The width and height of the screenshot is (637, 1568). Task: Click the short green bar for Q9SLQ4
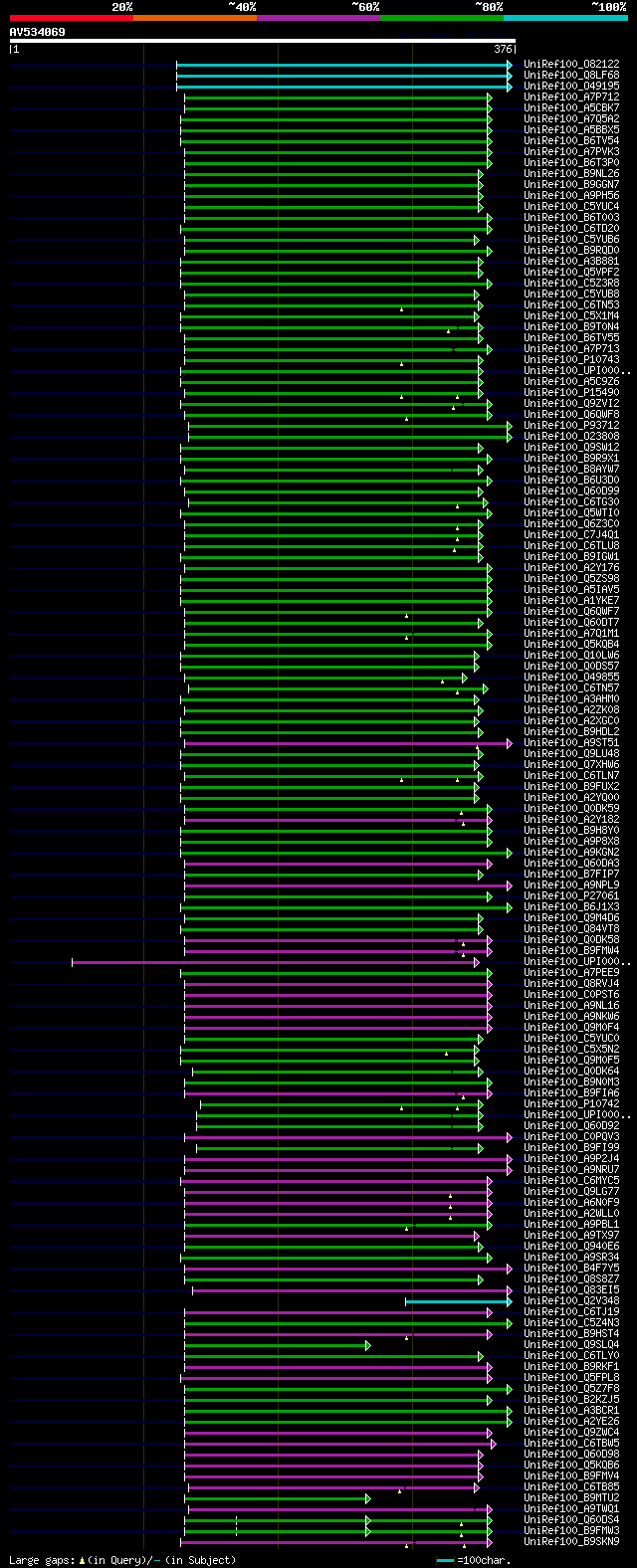[278, 1345]
